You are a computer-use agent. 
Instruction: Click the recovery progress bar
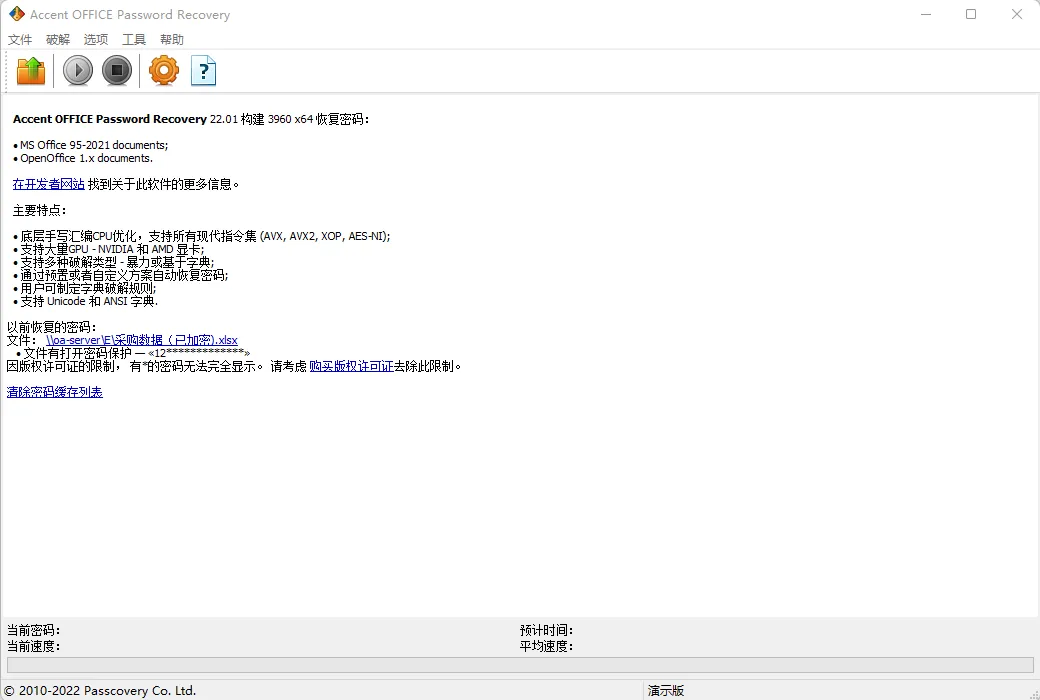click(x=520, y=665)
